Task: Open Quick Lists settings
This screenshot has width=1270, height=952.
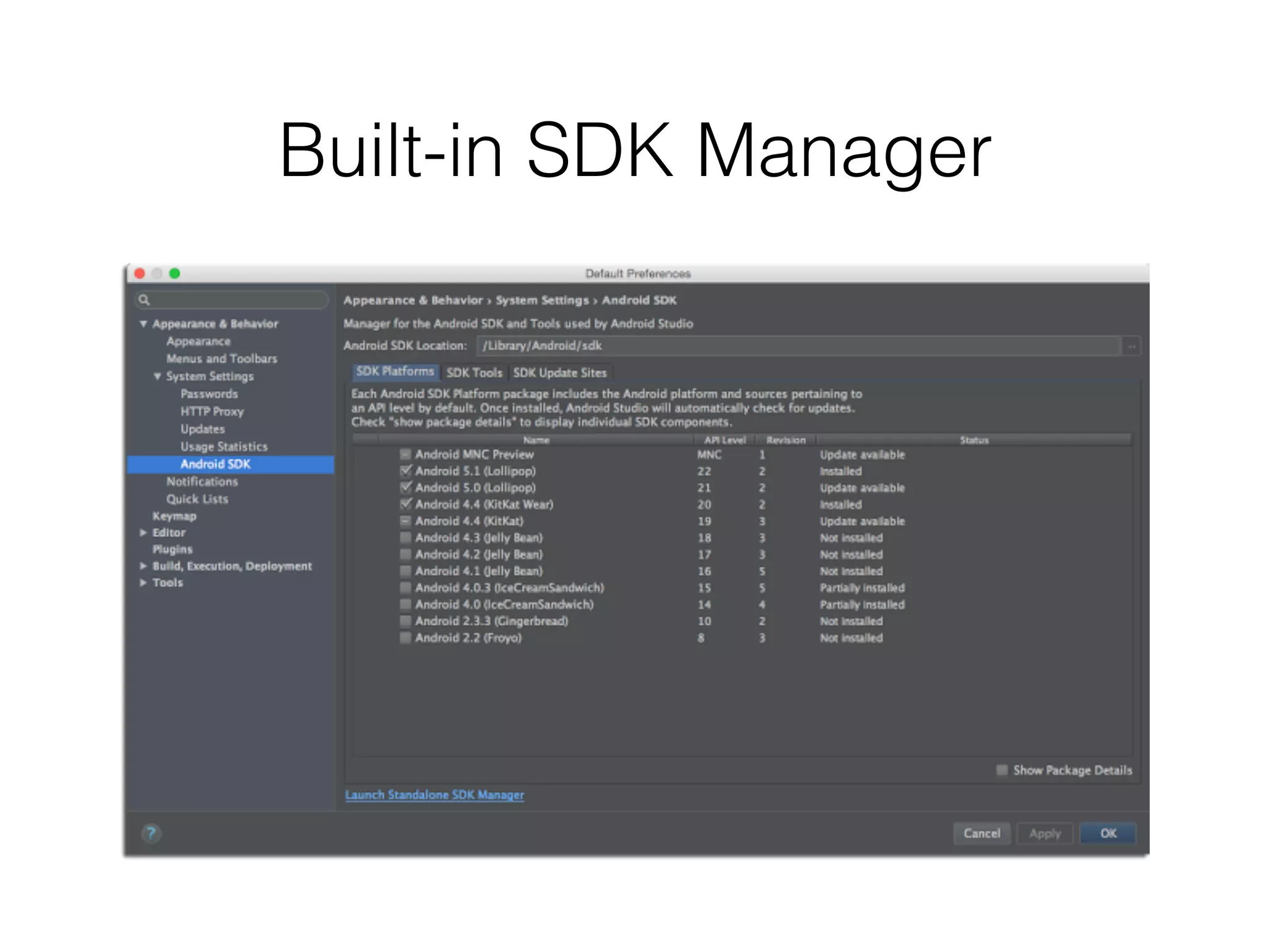Action: 197,499
